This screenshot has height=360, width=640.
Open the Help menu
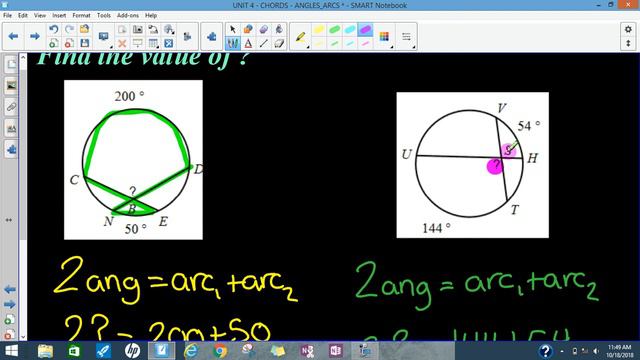tap(151, 15)
